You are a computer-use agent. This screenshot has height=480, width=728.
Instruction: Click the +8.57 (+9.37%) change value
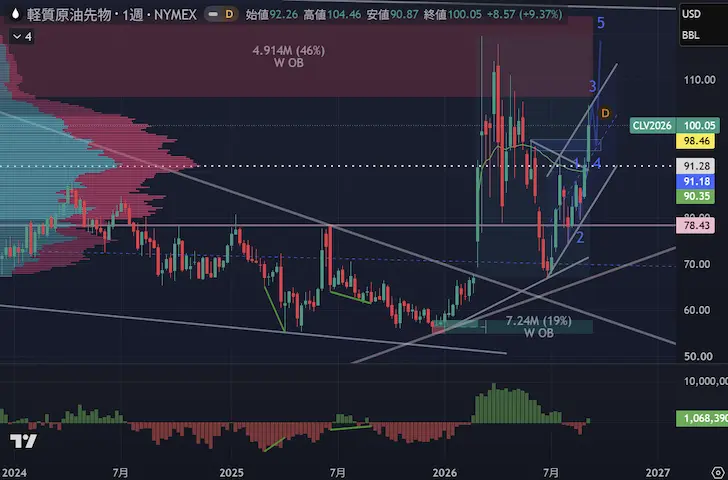click(x=525, y=14)
